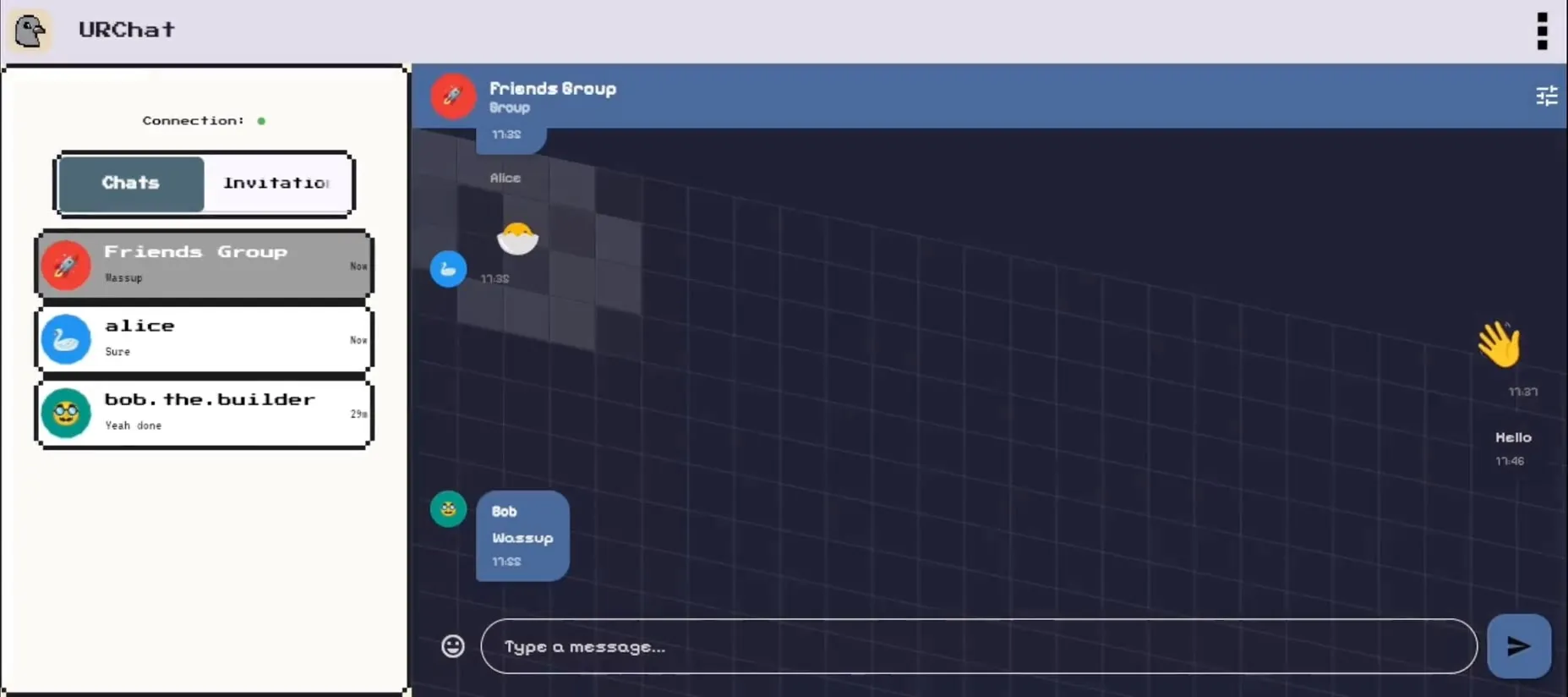The width and height of the screenshot is (1568, 697).
Task: Send the message with arrow button
Action: click(x=1518, y=646)
